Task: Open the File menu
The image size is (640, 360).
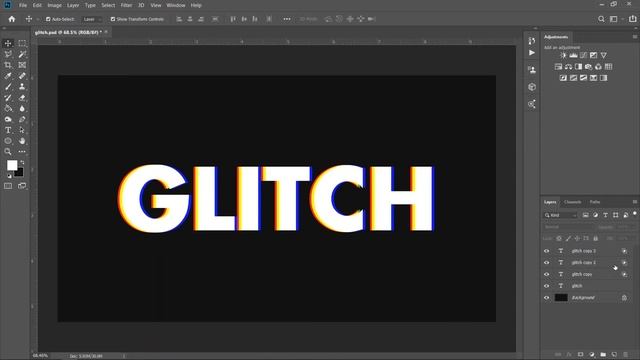Action: tap(23, 5)
